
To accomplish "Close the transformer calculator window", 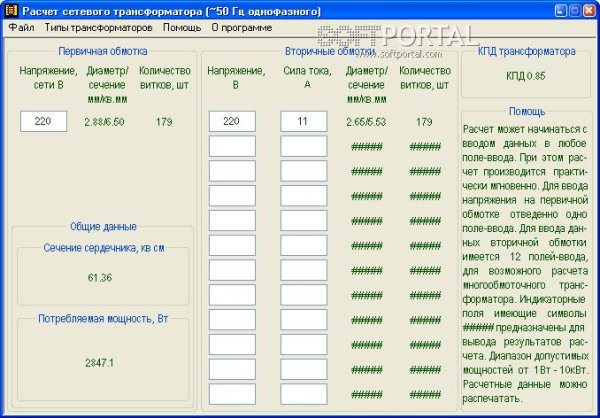I will point(589,11).
